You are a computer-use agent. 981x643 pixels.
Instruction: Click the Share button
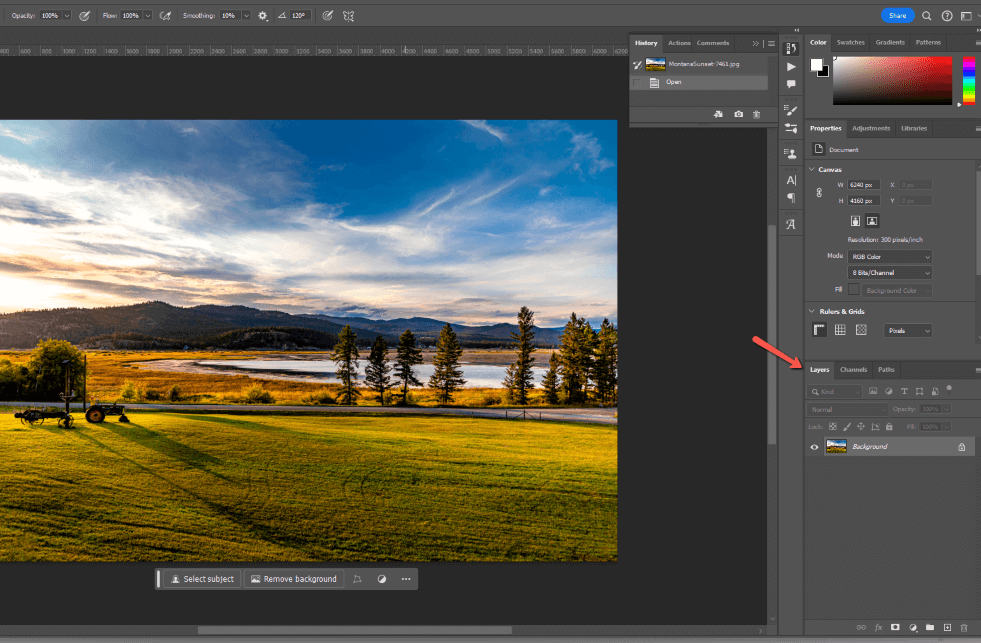[897, 16]
